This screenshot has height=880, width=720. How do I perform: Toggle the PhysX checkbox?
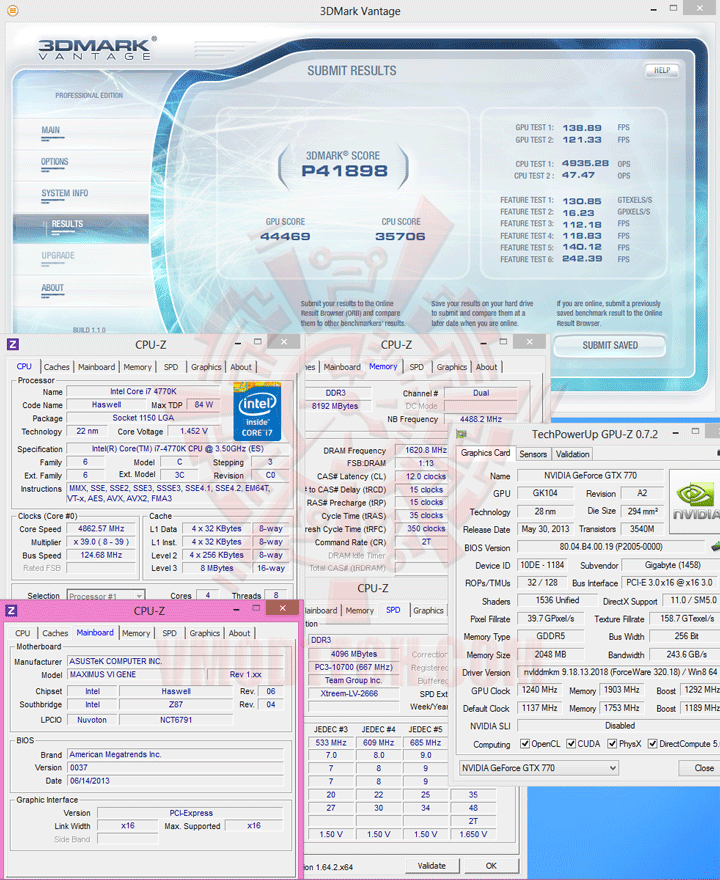coord(612,744)
